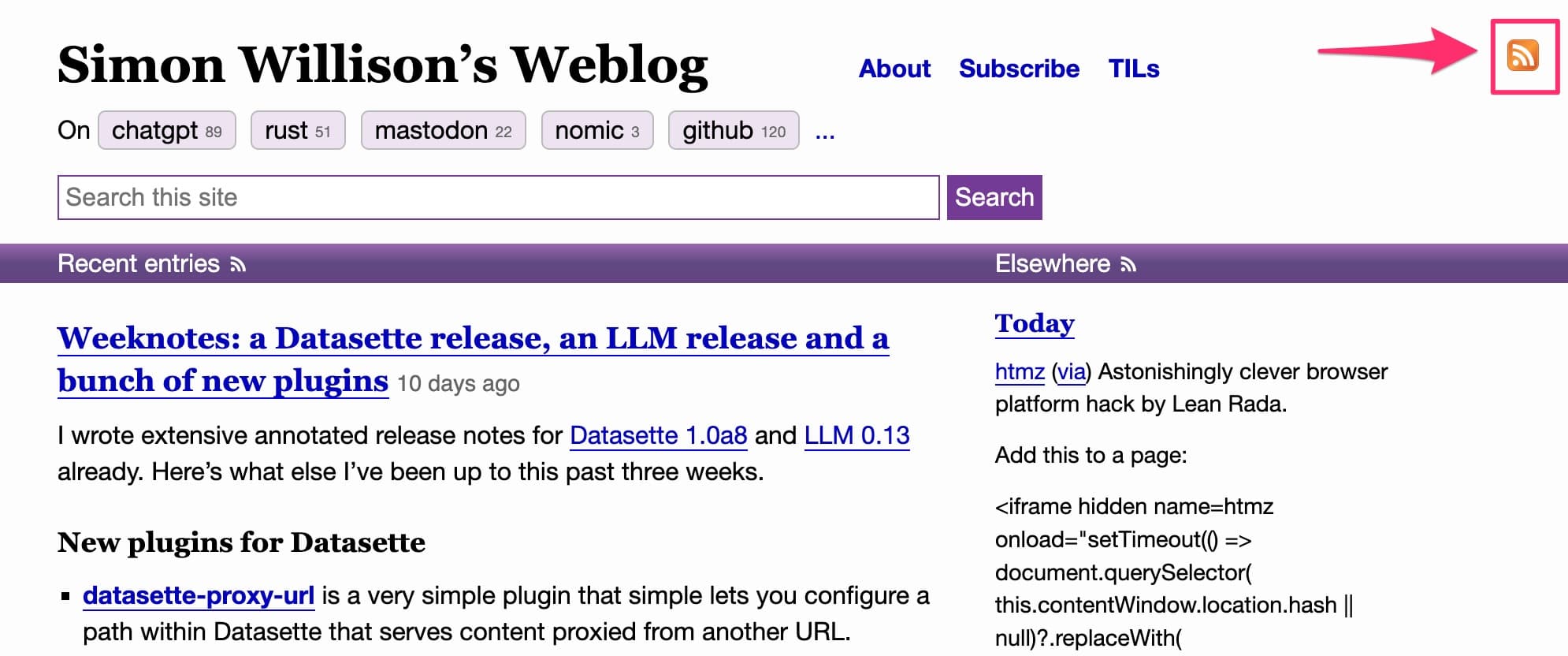The image size is (1568, 656).
Task: Click the Search this site input field
Action: click(496, 197)
